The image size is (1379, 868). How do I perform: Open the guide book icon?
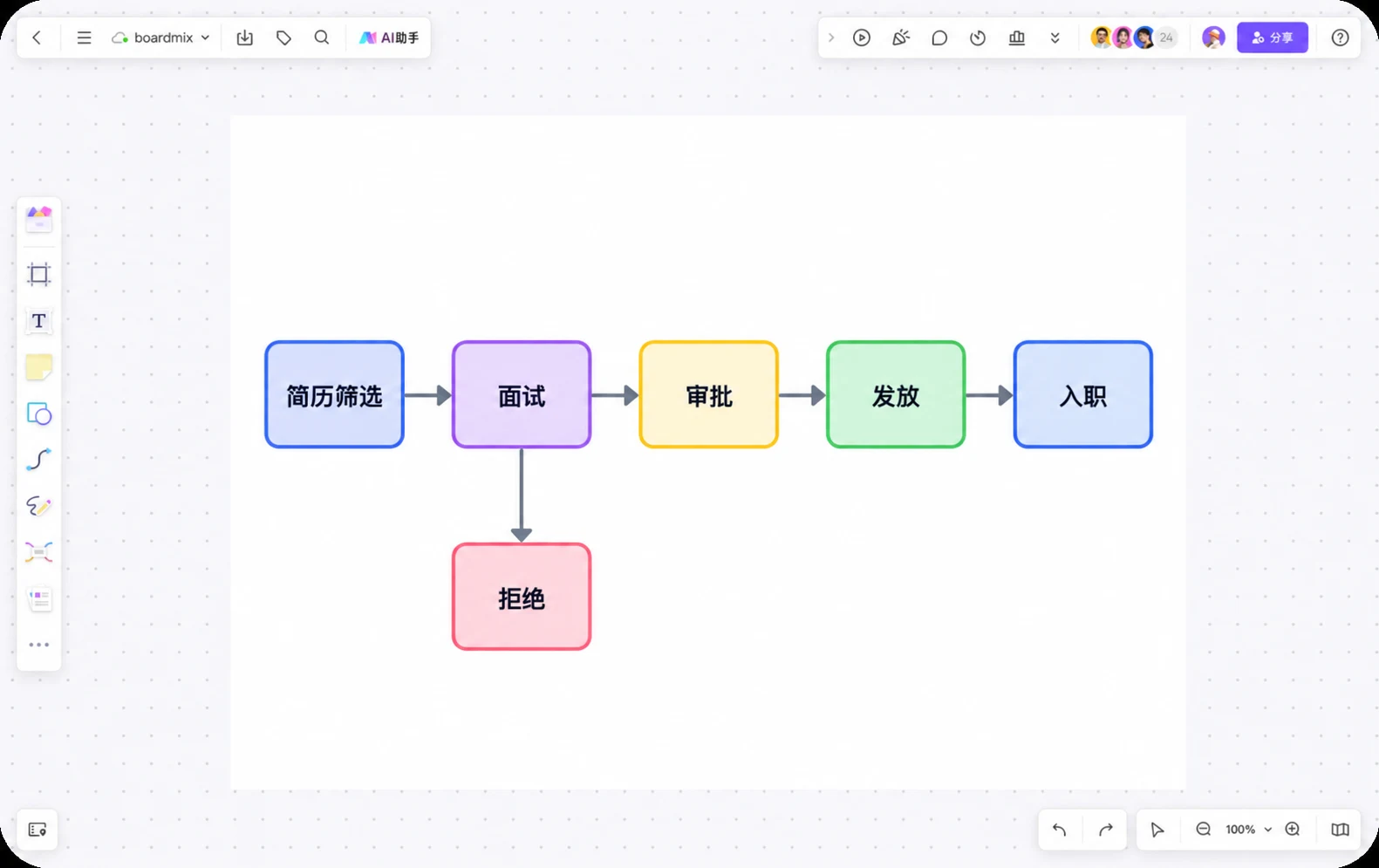1341,830
